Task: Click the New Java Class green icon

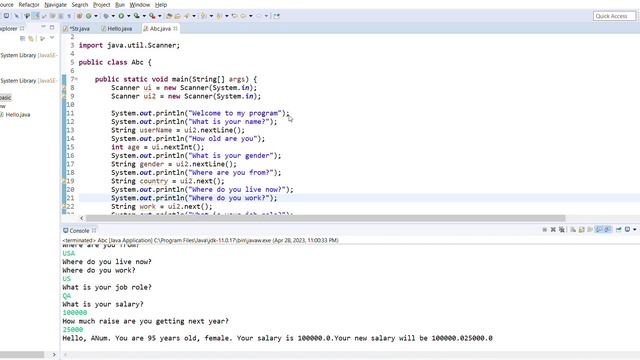Action: (x=88, y=16)
